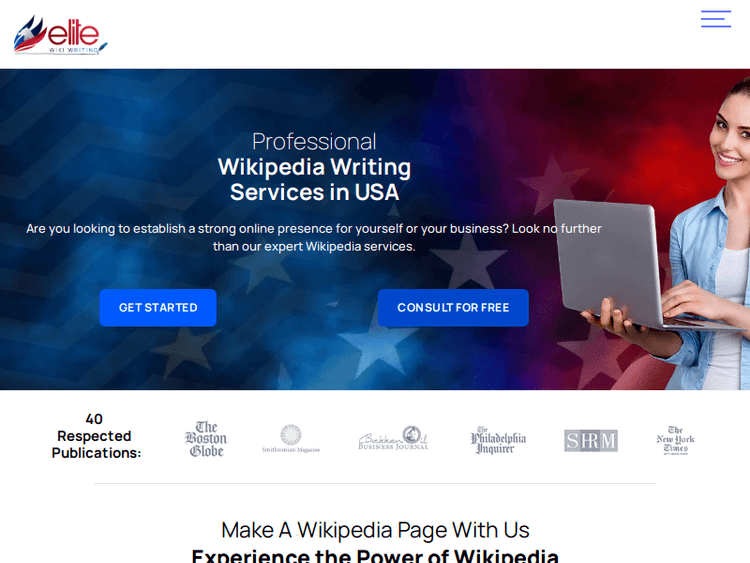
Task: Select the Smithsonian Magazine logo
Action: click(291, 439)
